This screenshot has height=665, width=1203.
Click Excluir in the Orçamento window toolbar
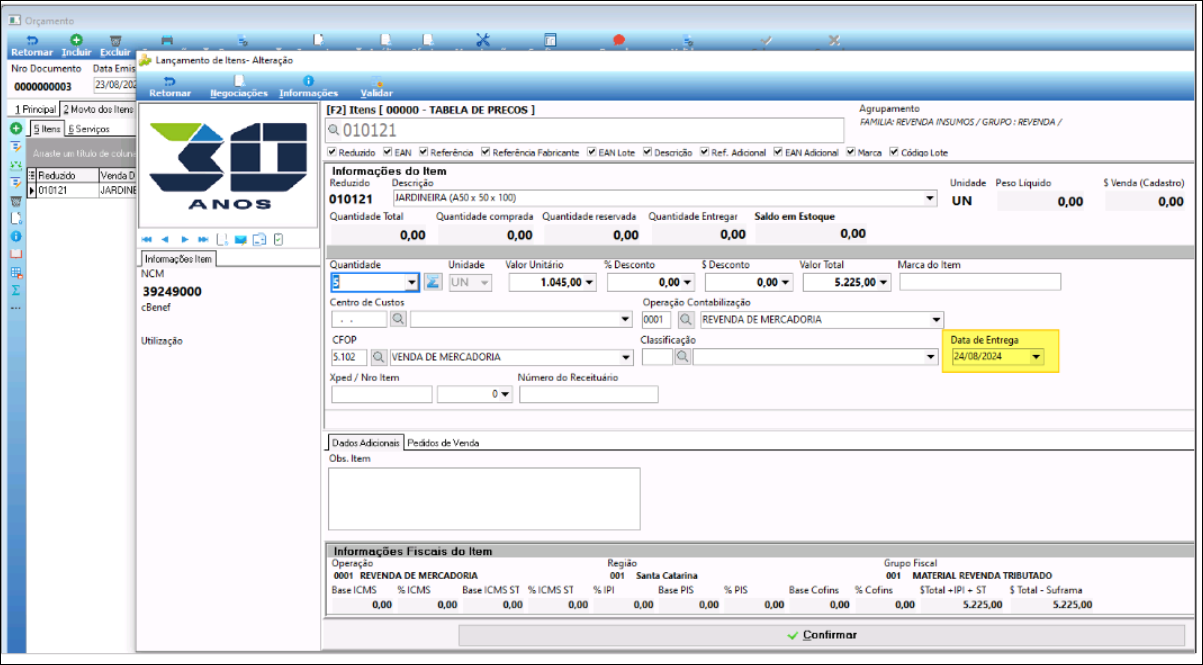pyautogui.click(x=114, y=46)
